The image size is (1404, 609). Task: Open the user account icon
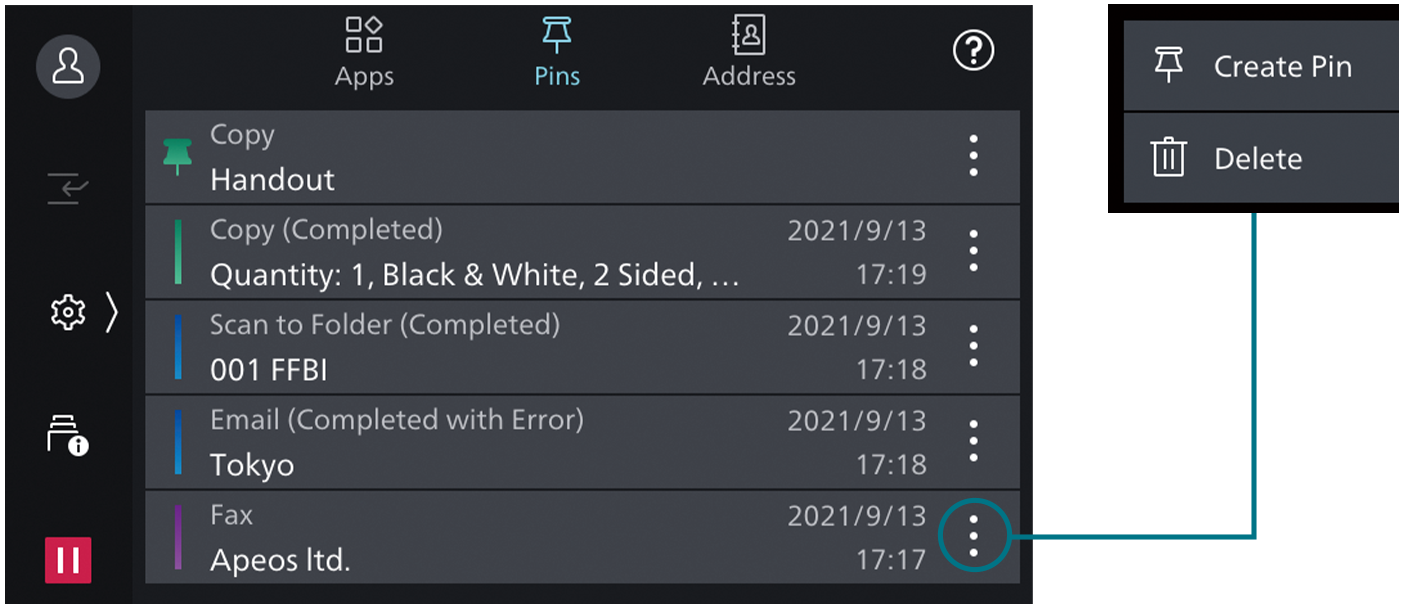pos(68,66)
